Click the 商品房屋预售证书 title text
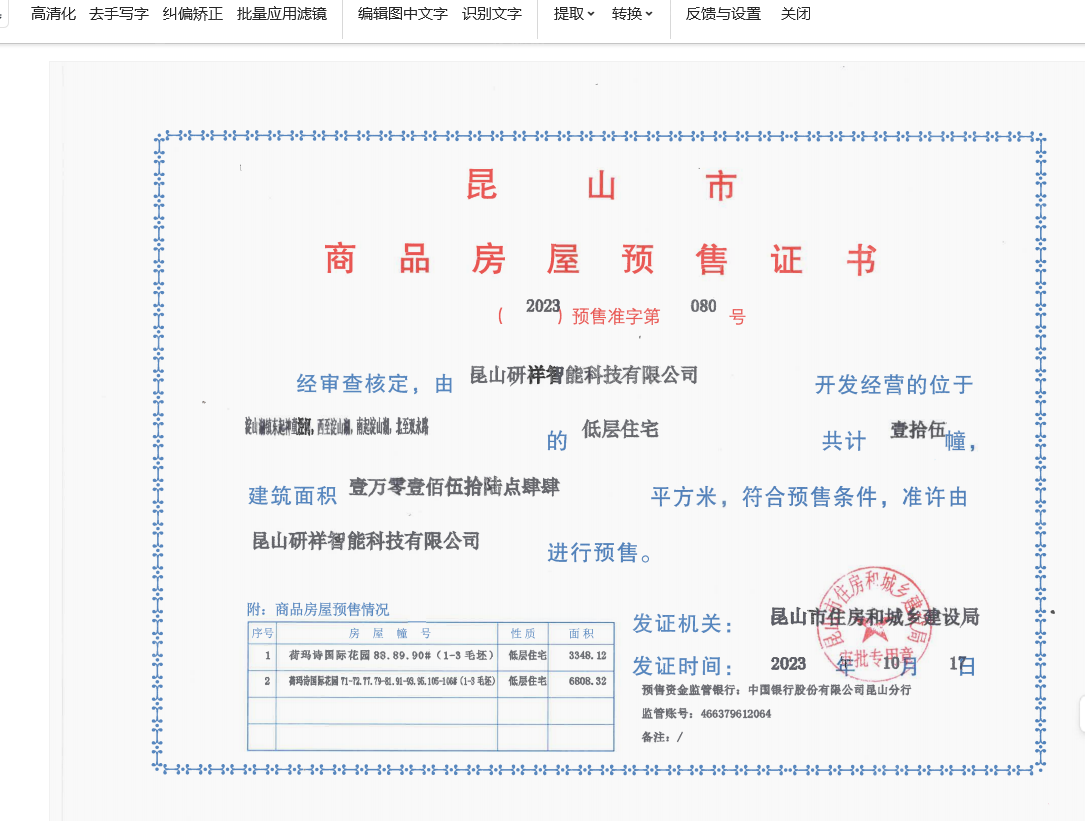The image size is (1085, 821). point(601,260)
